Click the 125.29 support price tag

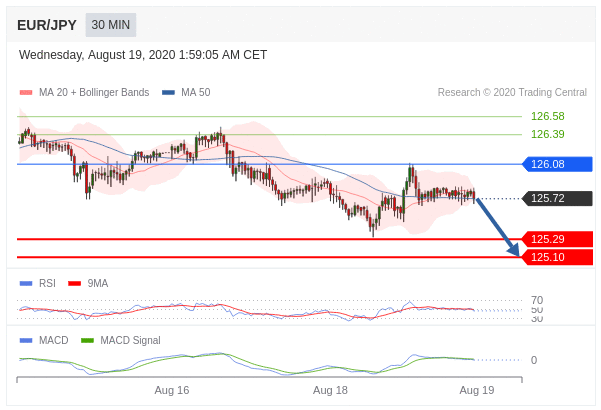click(558, 239)
